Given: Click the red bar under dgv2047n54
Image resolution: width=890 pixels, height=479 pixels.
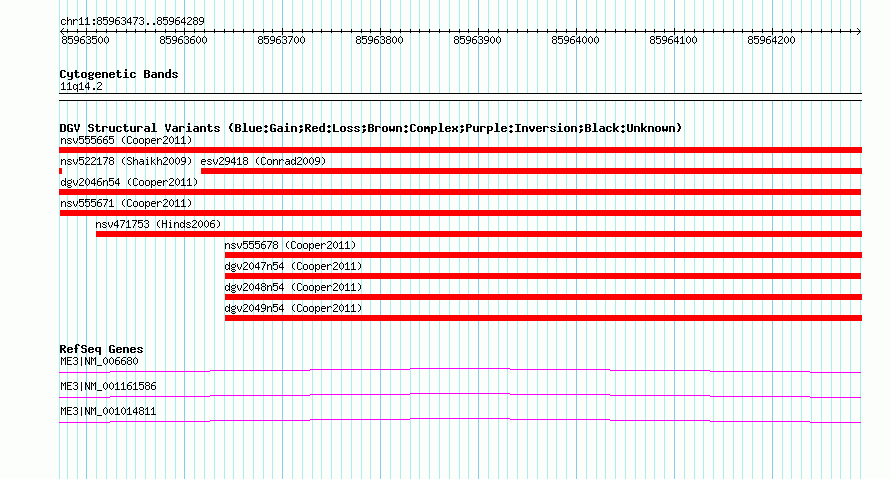Looking at the screenshot, I should (x=543, y=276).
